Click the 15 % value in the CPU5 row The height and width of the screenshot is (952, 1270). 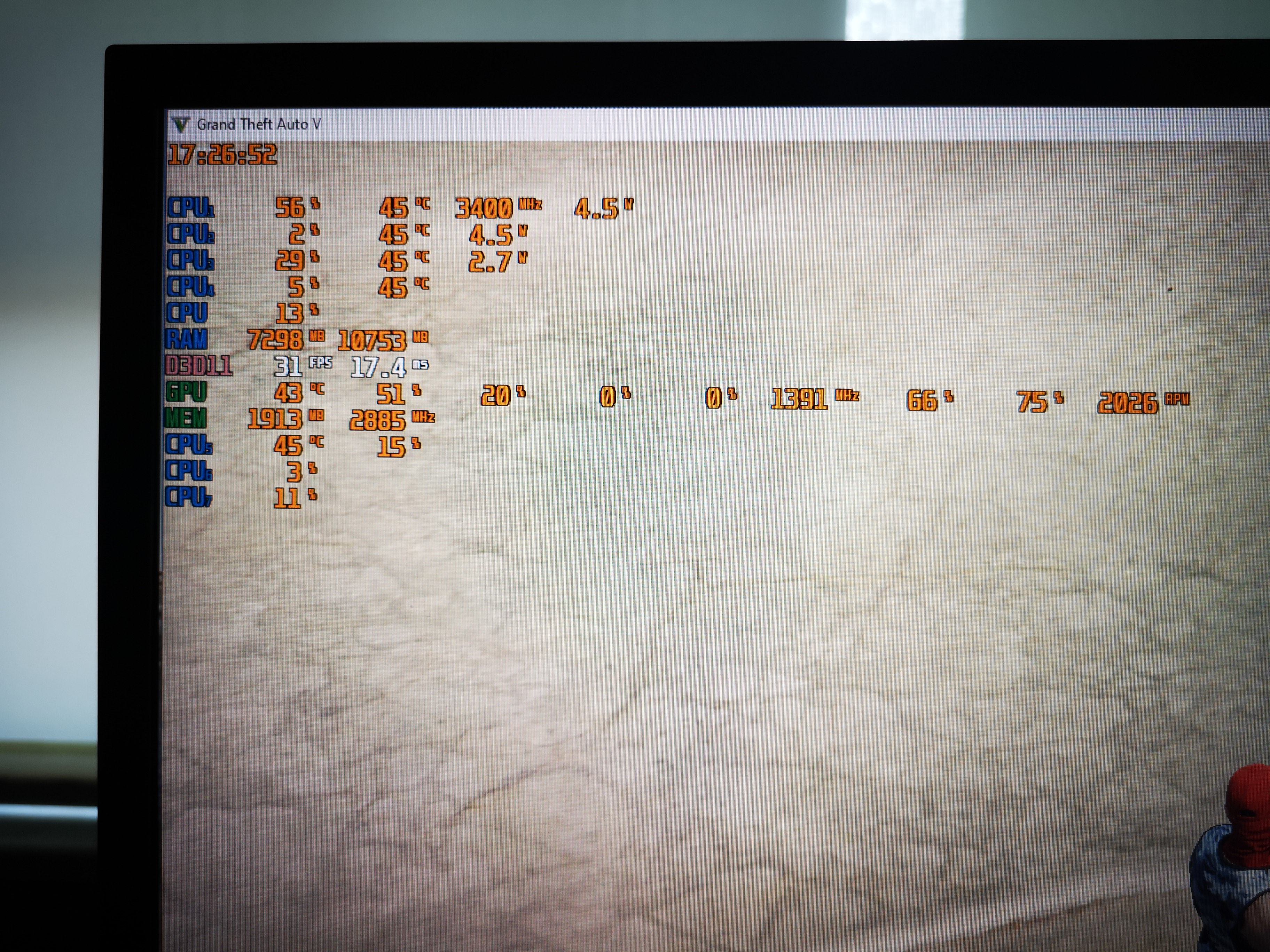point(399,447)
